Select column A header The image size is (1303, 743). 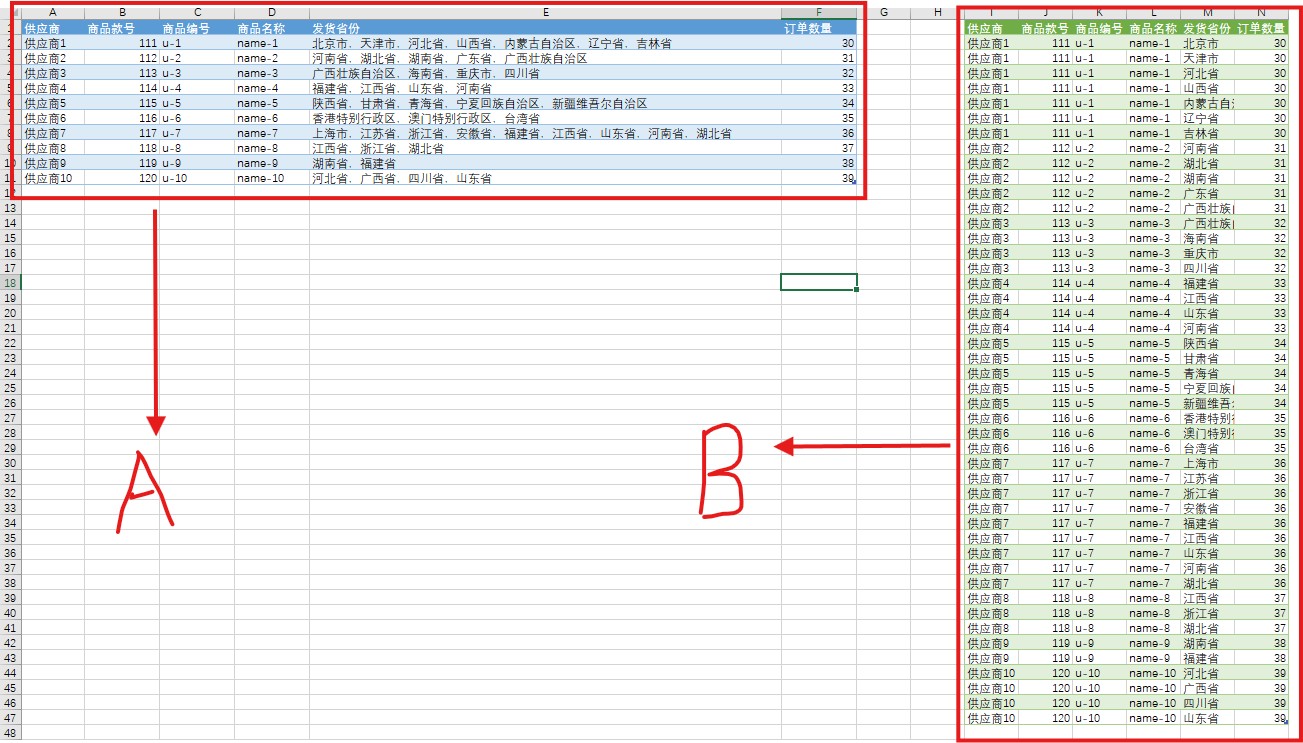coord(52,12)
